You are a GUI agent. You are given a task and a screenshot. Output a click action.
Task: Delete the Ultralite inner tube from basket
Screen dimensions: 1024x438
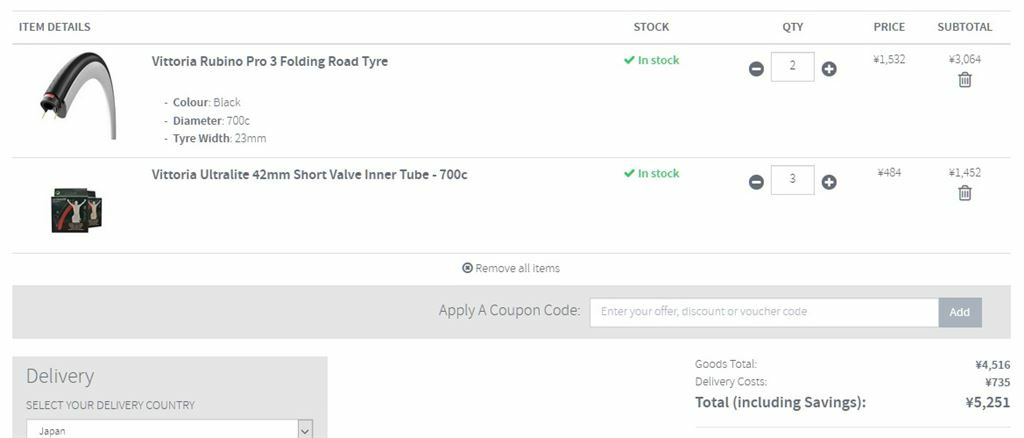[x=965, y=193]
